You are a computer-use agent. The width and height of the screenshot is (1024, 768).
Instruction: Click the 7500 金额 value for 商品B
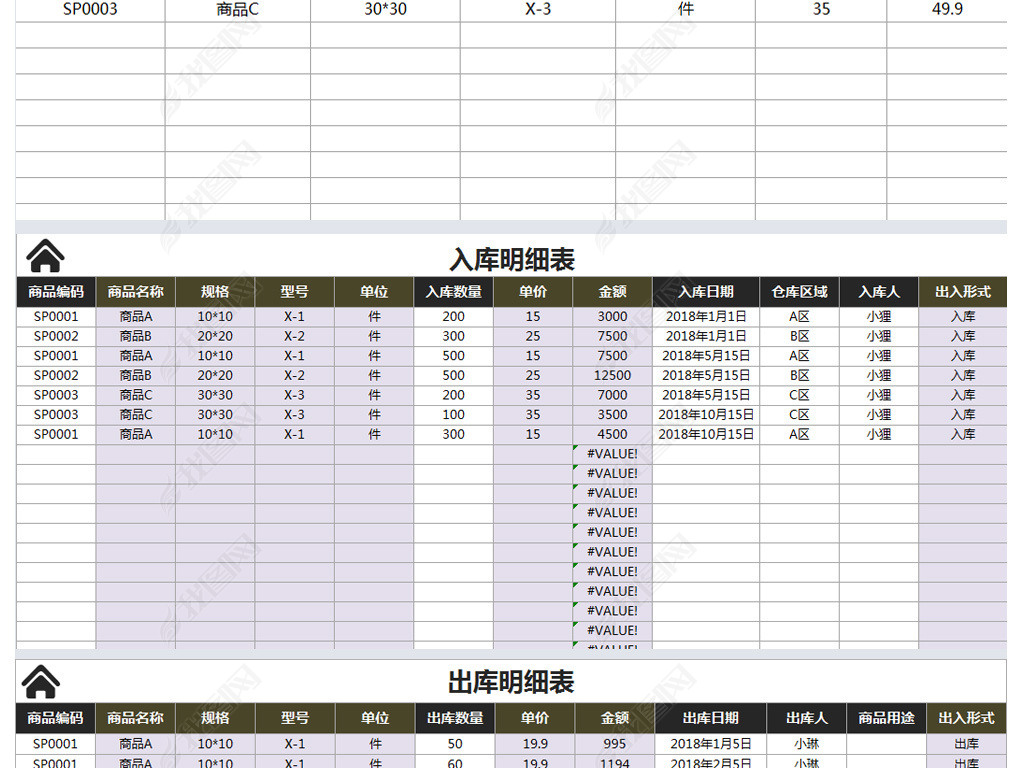coord(612,336)
